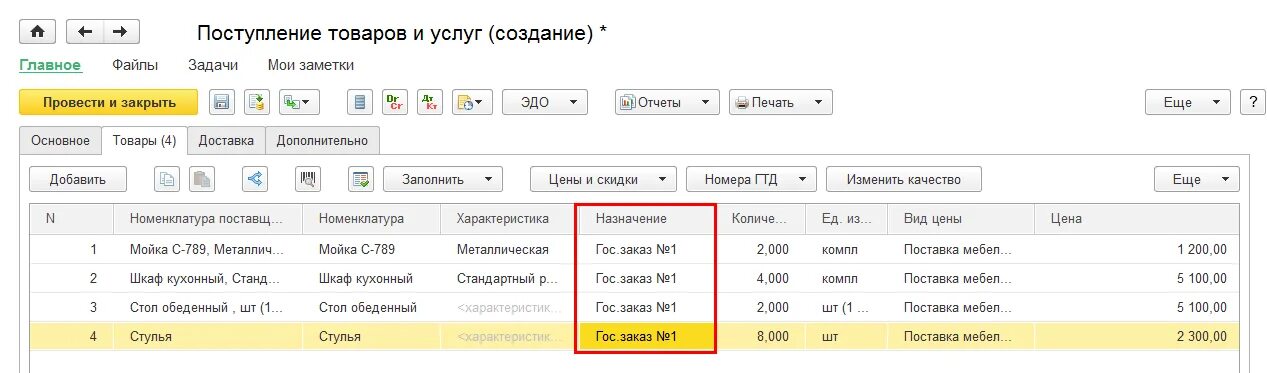Screen dimensions: 1267x373
Task: Sort by Назначение column header
Action: (x=647, y=219)
